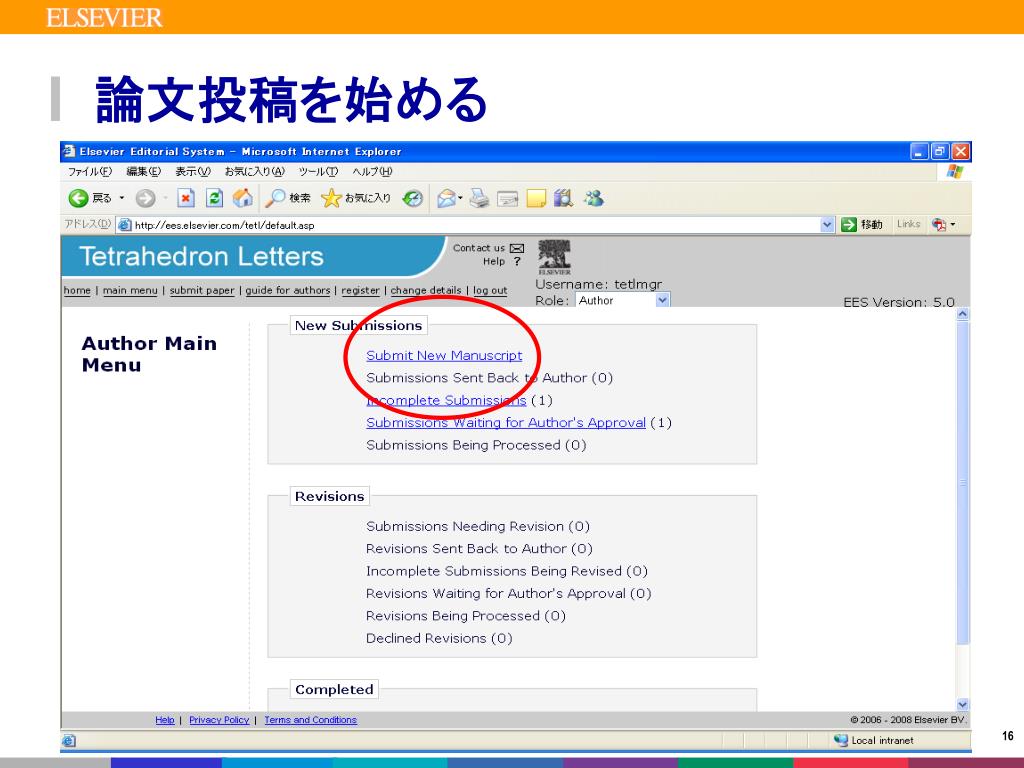Click 'Submissions Needing Revision (0)' text
Screen dimensions: 1024x768
click(x=477, y=526)
